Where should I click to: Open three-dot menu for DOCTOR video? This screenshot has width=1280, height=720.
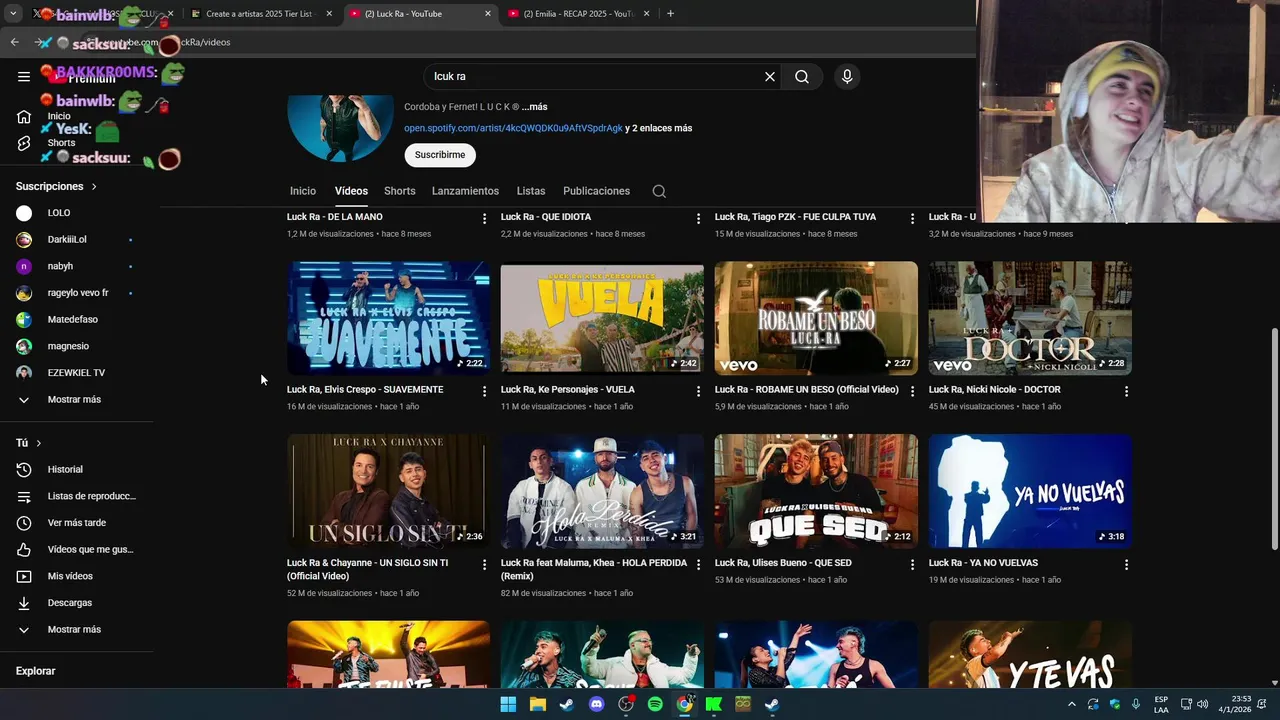pos(1126,391)
